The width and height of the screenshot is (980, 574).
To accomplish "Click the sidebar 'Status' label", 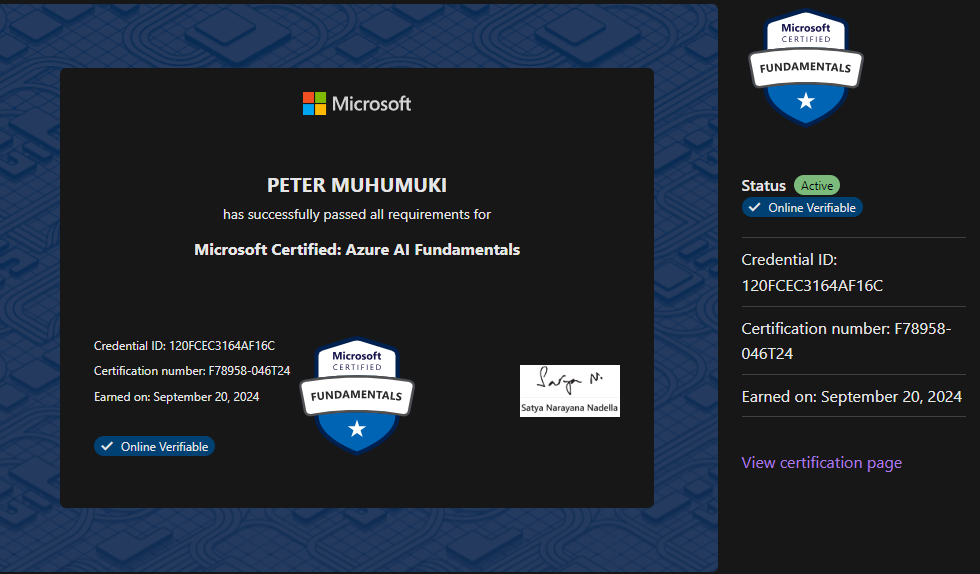I will [763, 186].
